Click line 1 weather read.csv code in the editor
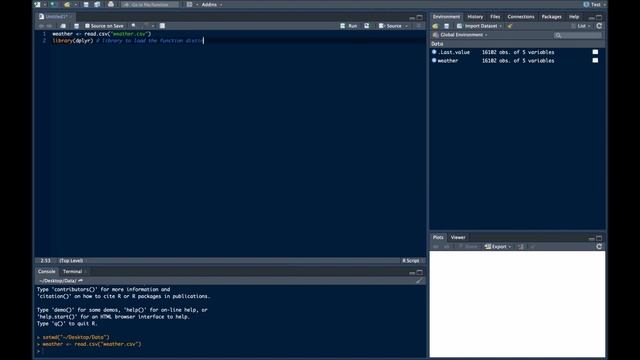This screenshot has height=360, width=640. 102,34
